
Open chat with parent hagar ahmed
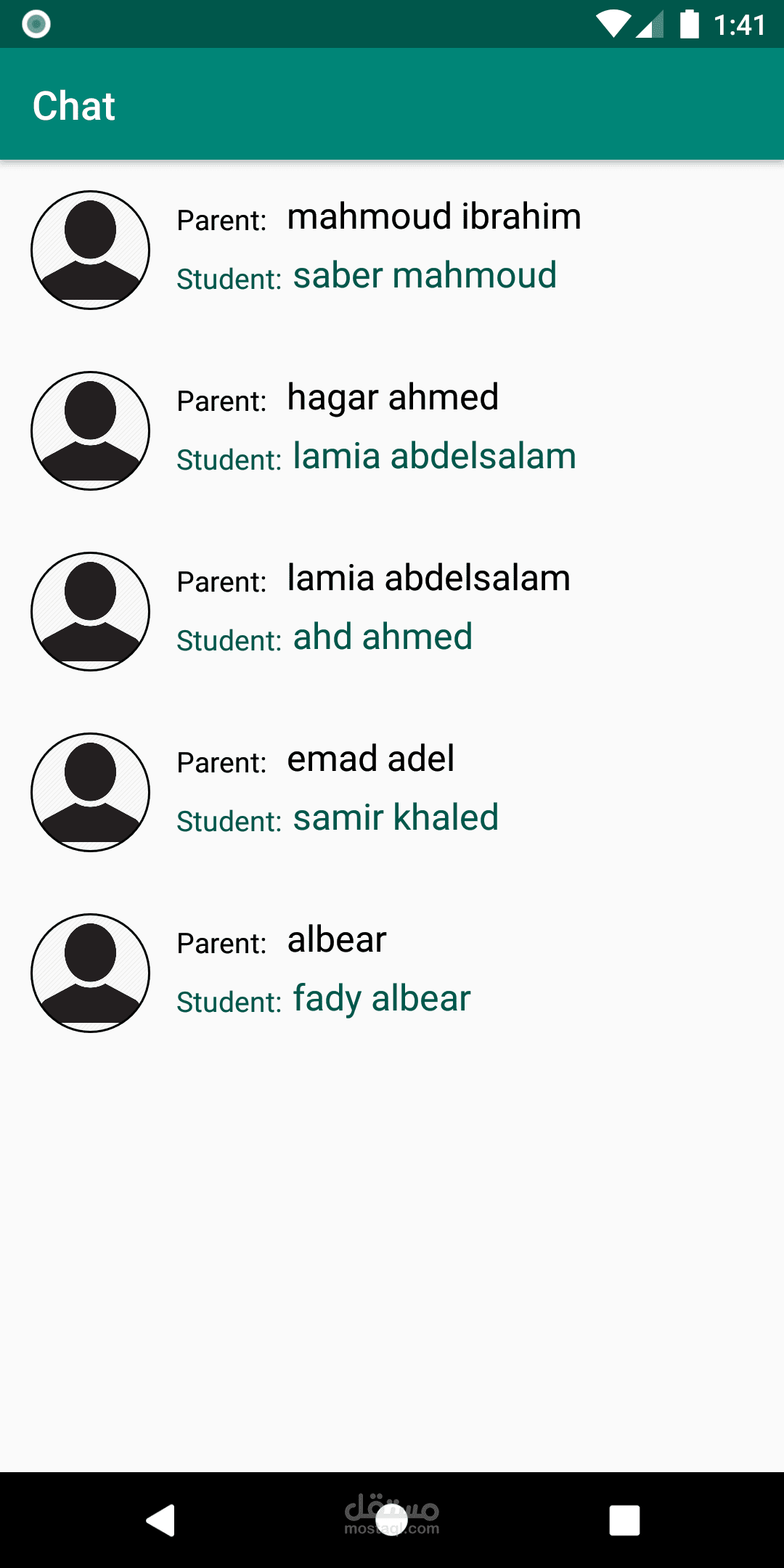(x=392, y=398)
